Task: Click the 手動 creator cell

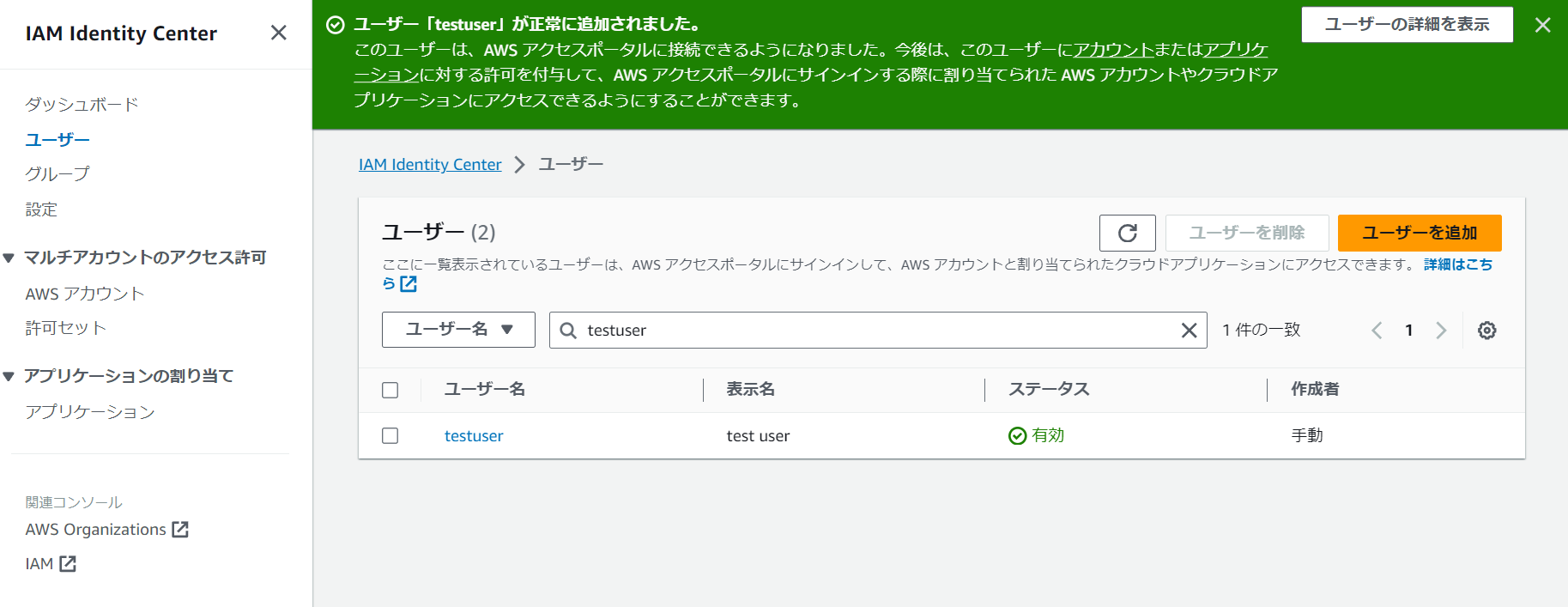Action: (x=1307, y=436)
